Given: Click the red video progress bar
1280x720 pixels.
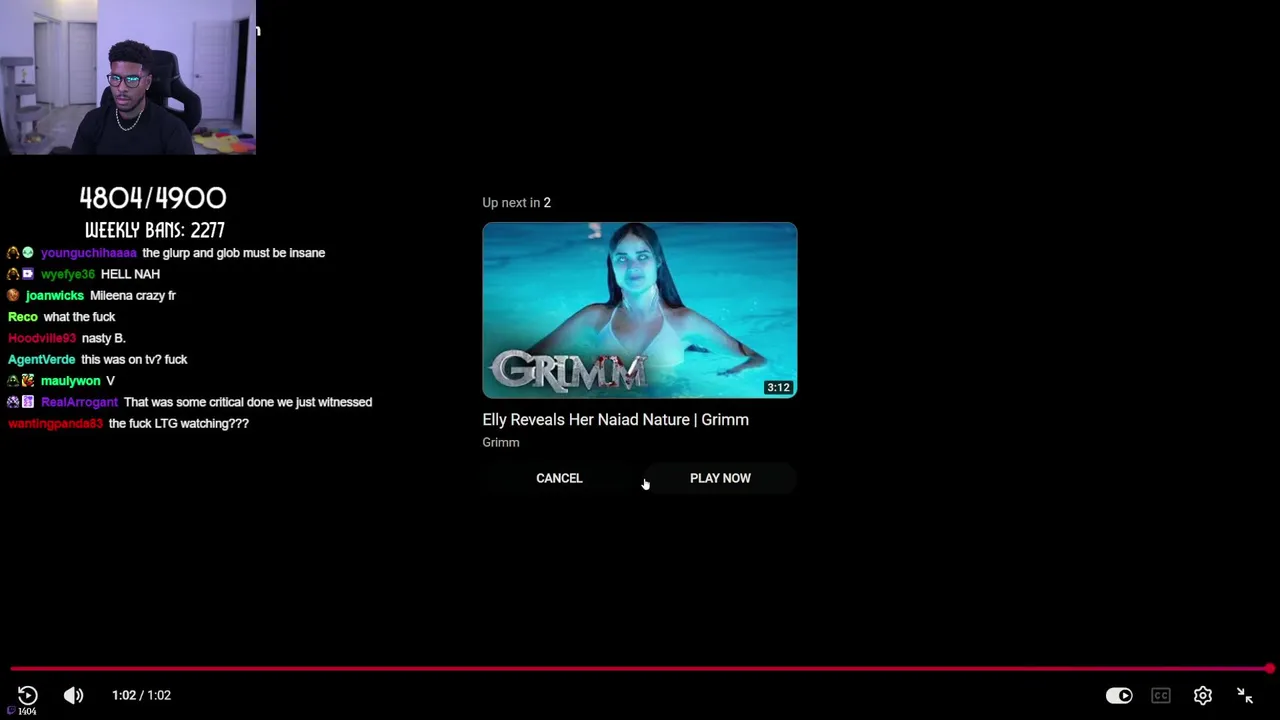Looking at the screenshot, I should coord(640,668).
